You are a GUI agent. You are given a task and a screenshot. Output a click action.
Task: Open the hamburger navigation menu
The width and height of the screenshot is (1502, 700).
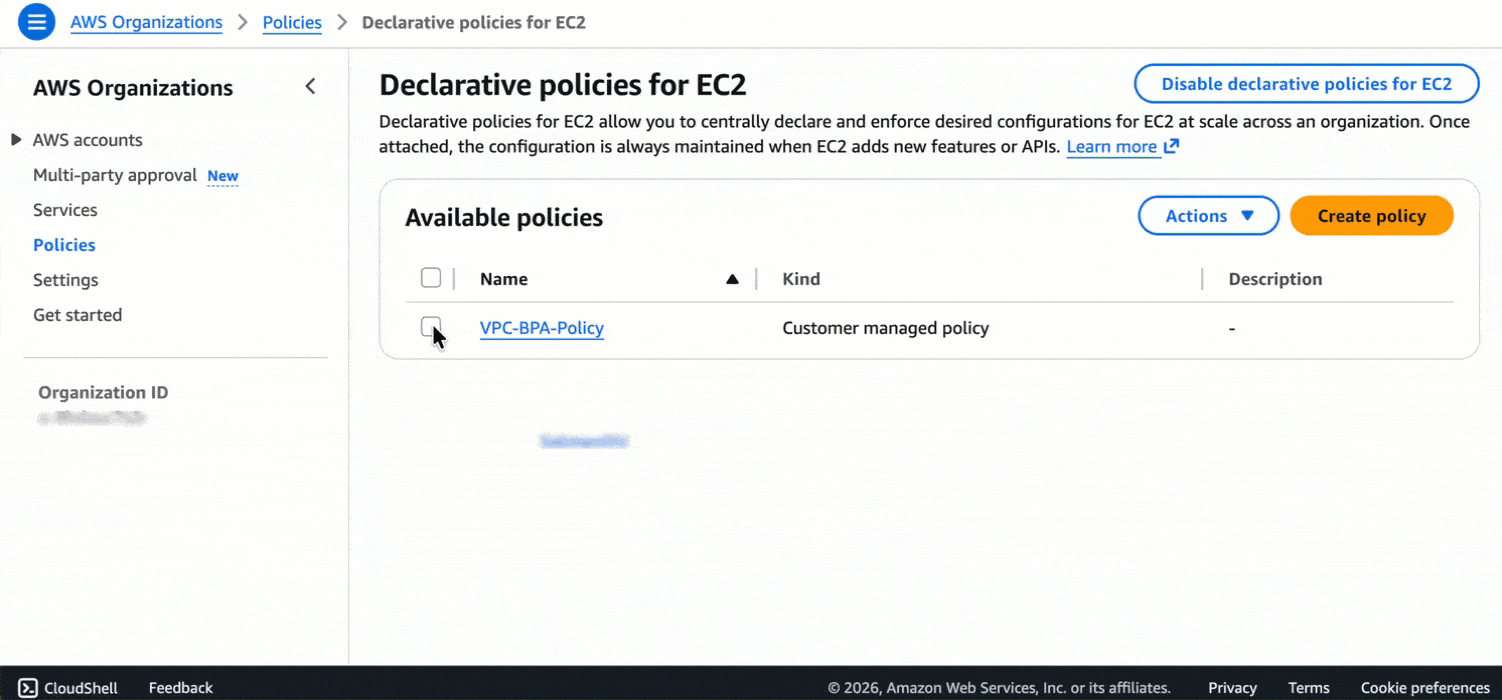[36, 22]
